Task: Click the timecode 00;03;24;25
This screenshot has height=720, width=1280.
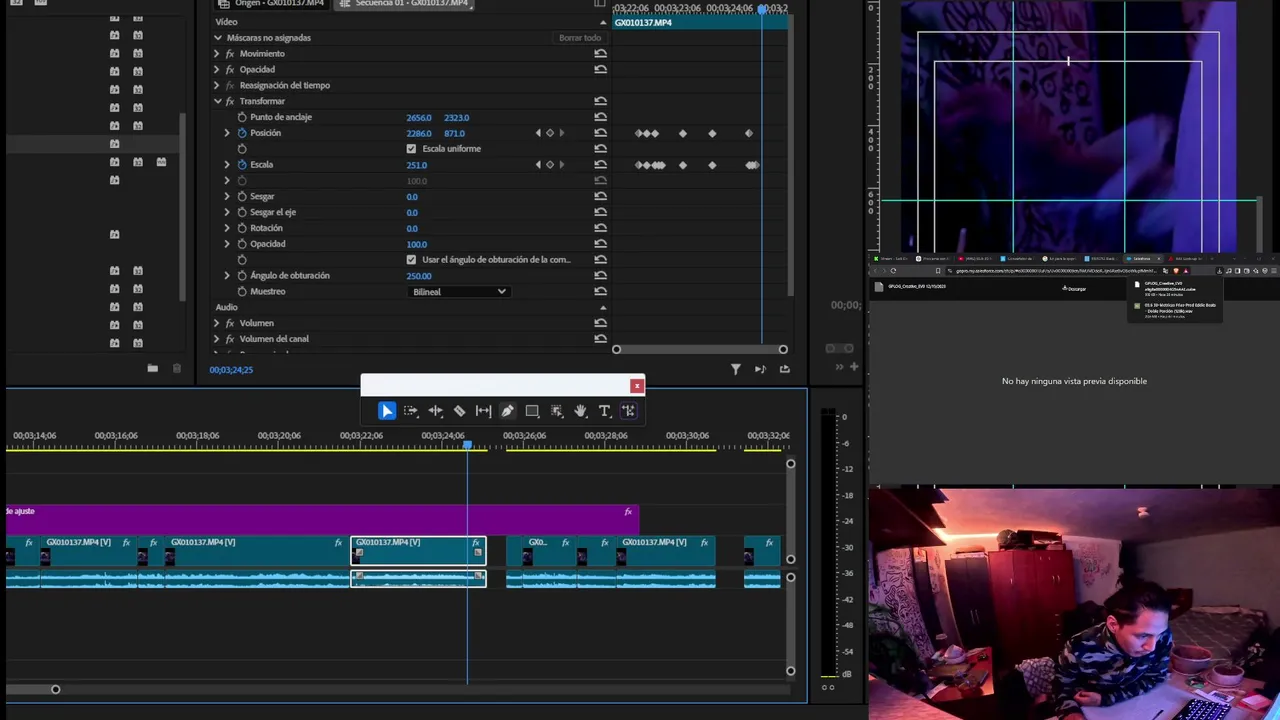Action: click(231, 370)
